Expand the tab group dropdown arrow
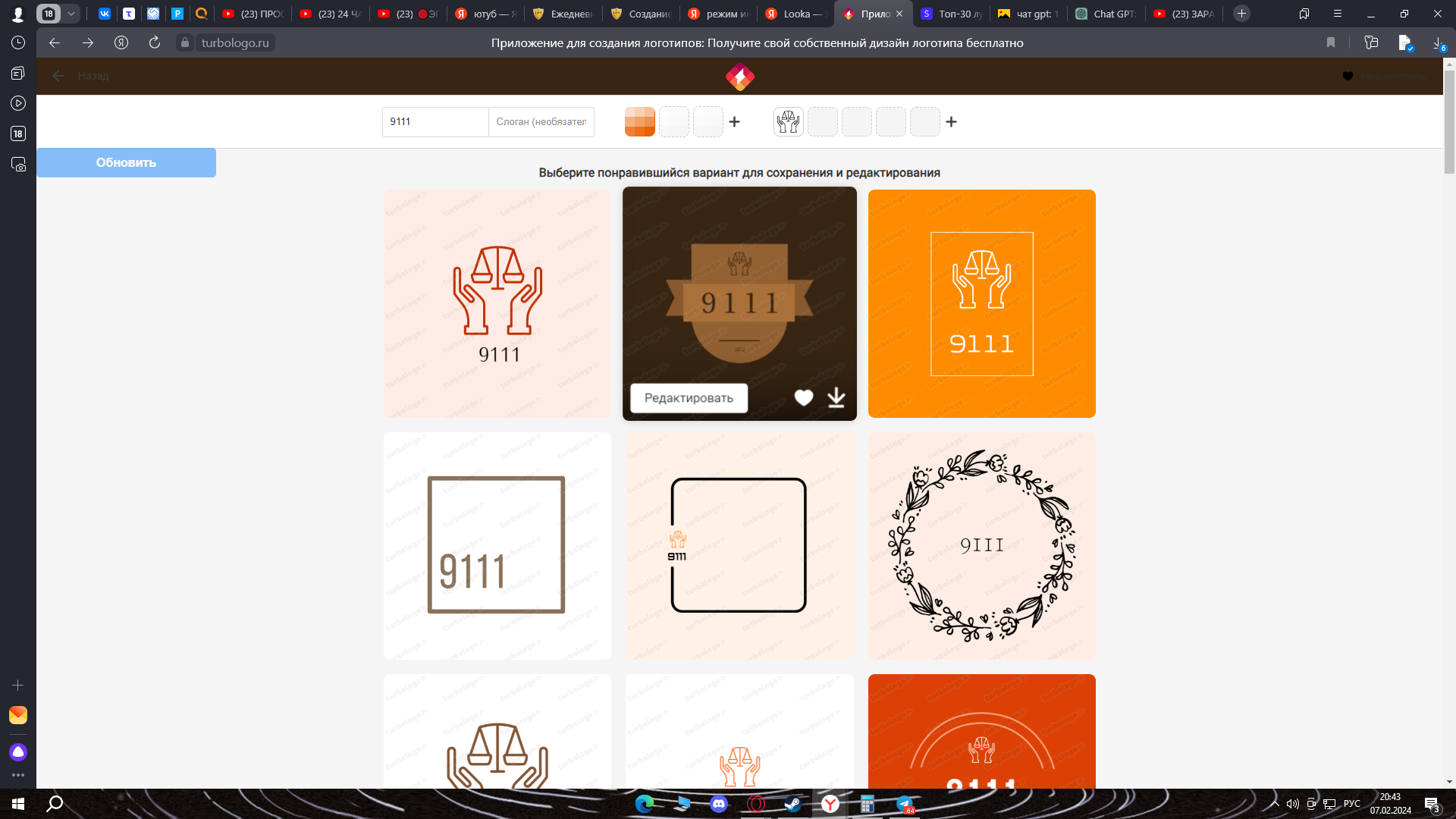 click(71, 14)
